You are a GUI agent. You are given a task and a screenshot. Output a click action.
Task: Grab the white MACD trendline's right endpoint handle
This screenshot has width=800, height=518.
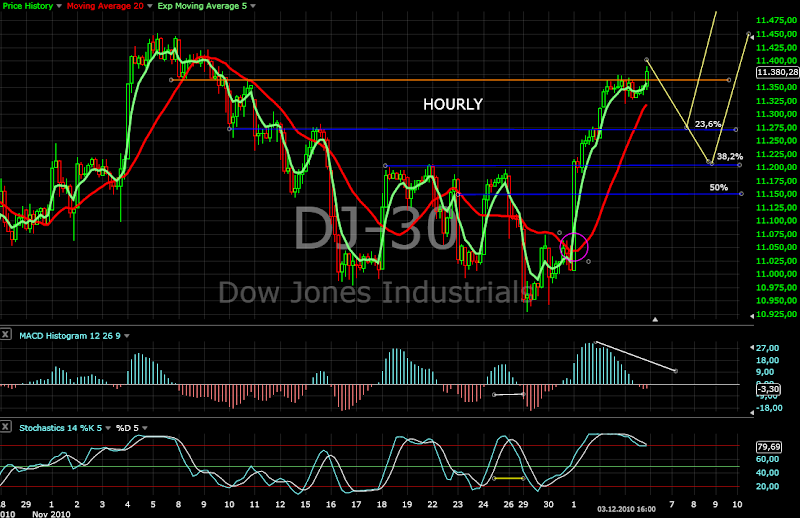tap(676, 371)
